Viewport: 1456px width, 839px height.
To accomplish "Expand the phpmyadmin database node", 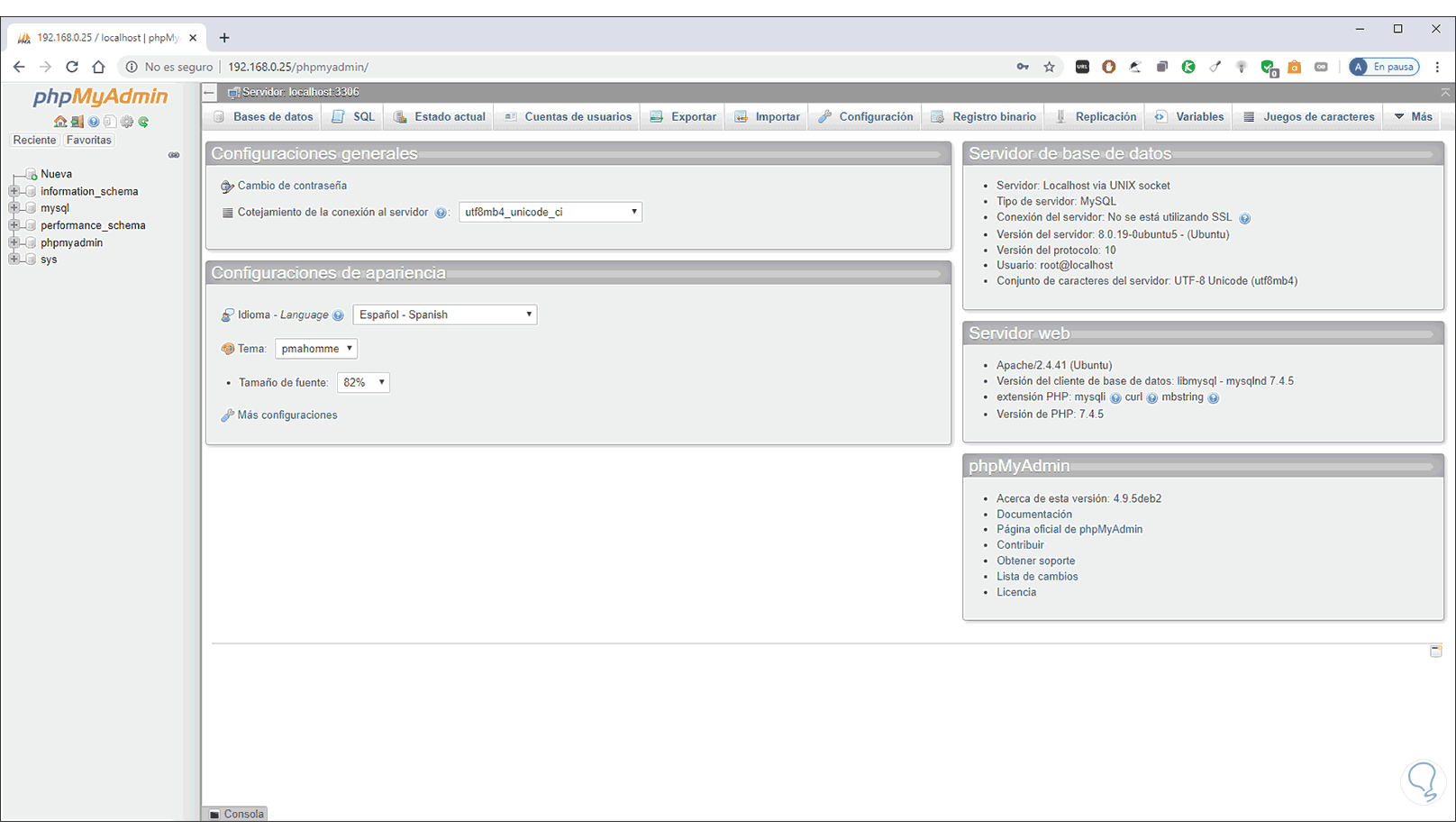I will point(14,242).
